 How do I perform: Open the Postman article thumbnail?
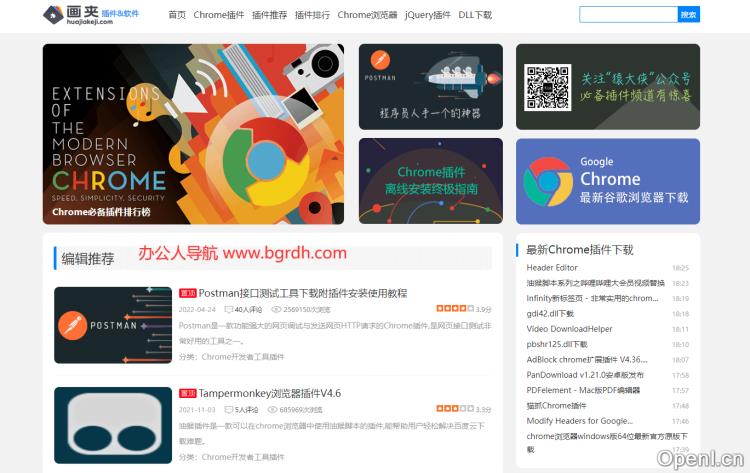click(x=113, y=325)
